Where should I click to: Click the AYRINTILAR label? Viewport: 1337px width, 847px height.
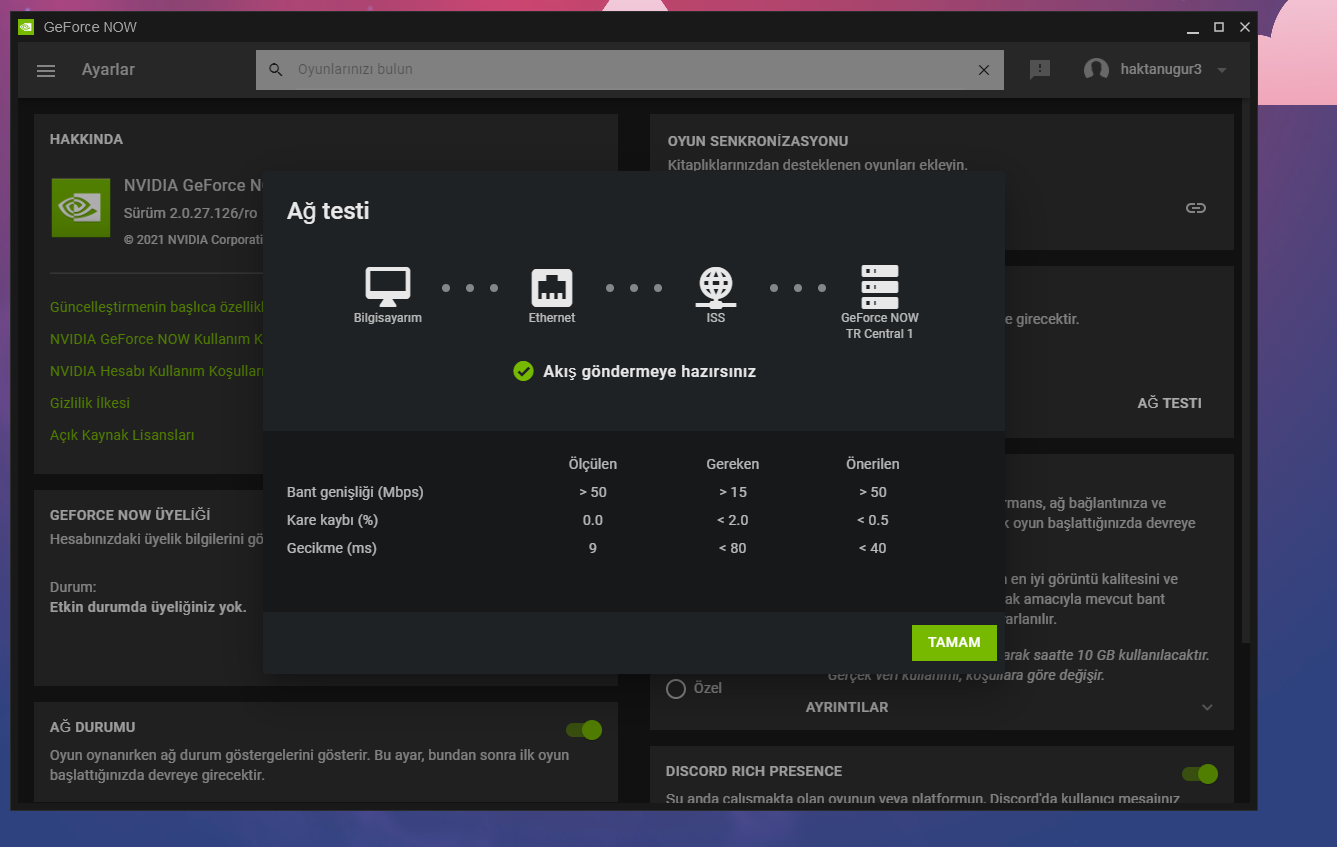click(847, 707)
